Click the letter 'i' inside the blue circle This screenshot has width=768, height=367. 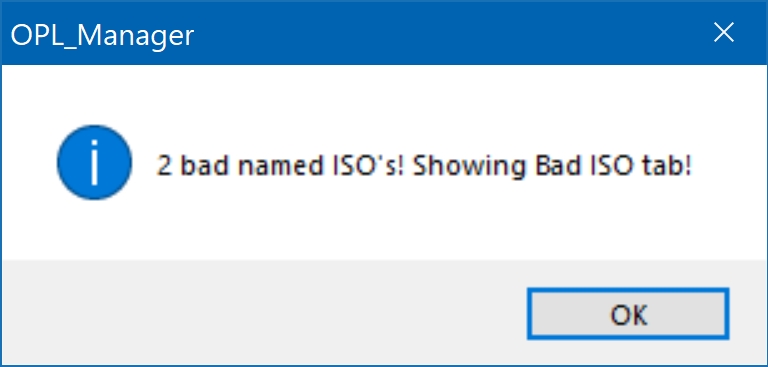94,163
